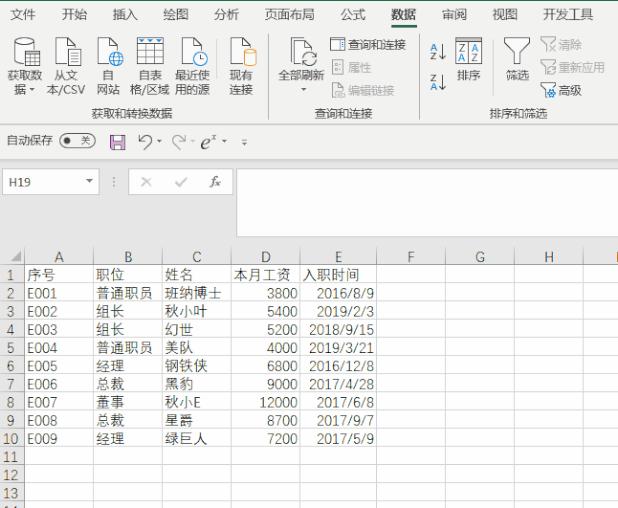Image resolution: width=618 pixels, height=508 pixels.
Task: Expand the 全部刷新 dropdown arrow
Action: pos(303,89)
